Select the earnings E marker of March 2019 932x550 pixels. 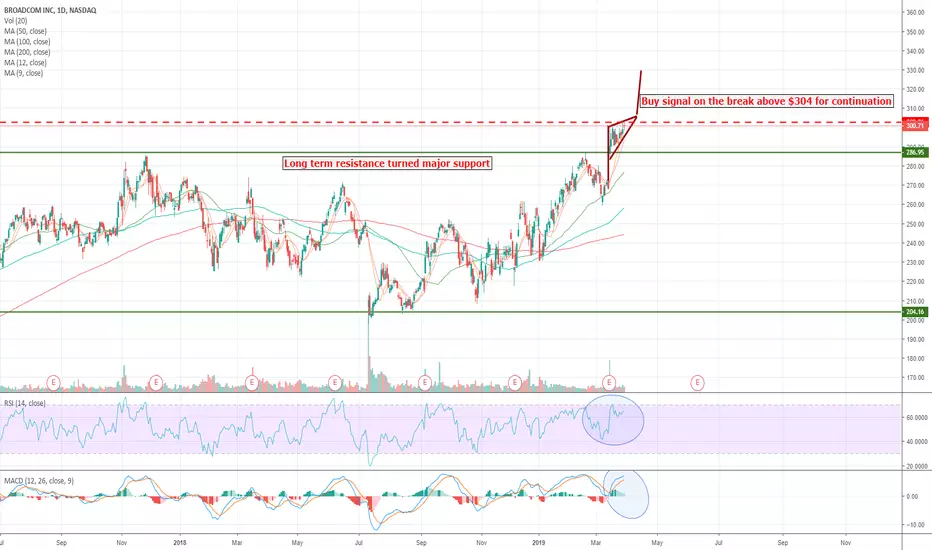[x=609, y=382]
